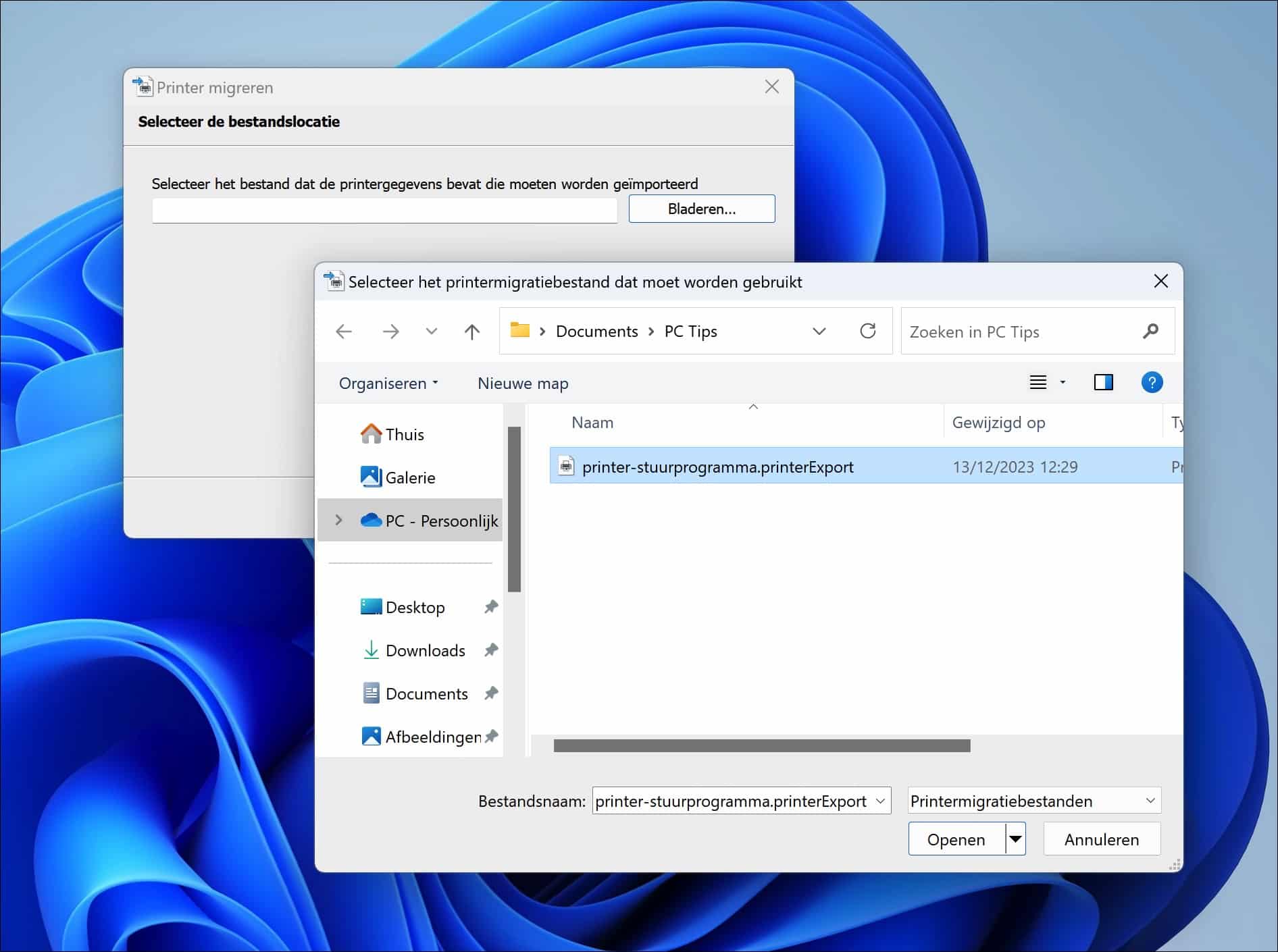Image resolution: width=1278 pixels, height=952 pixels.
Task: Refresh the PC Tips folder view
Action: point(869,331)
